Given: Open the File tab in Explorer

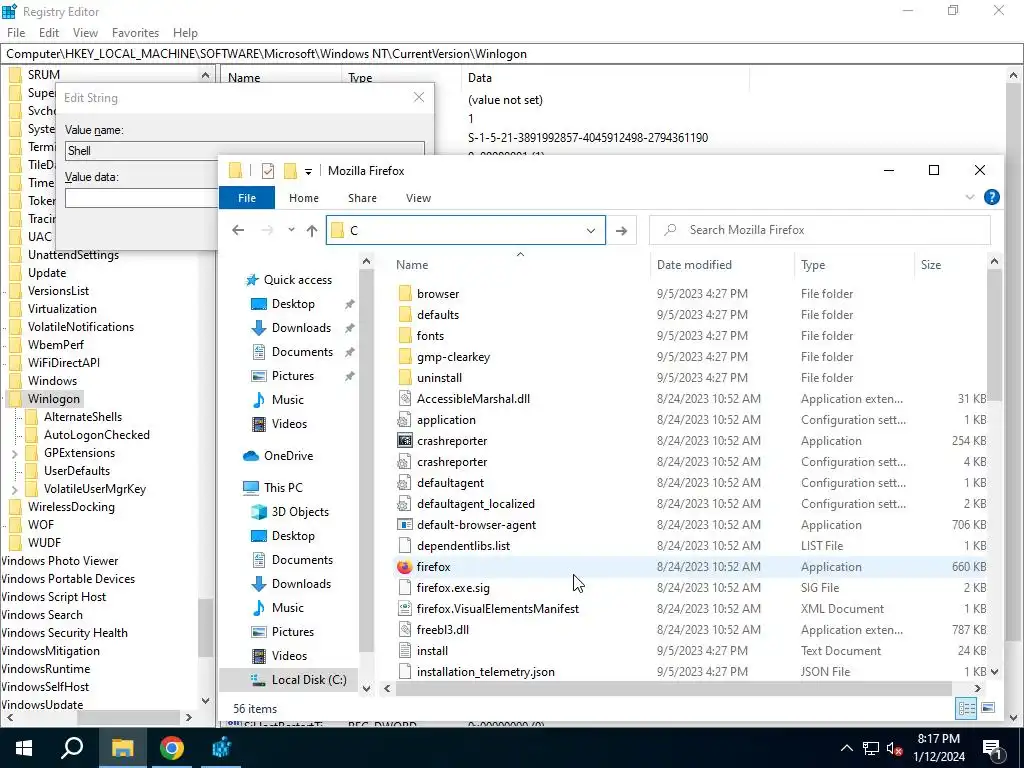Looking at the screenshot, I should (247, 198).
